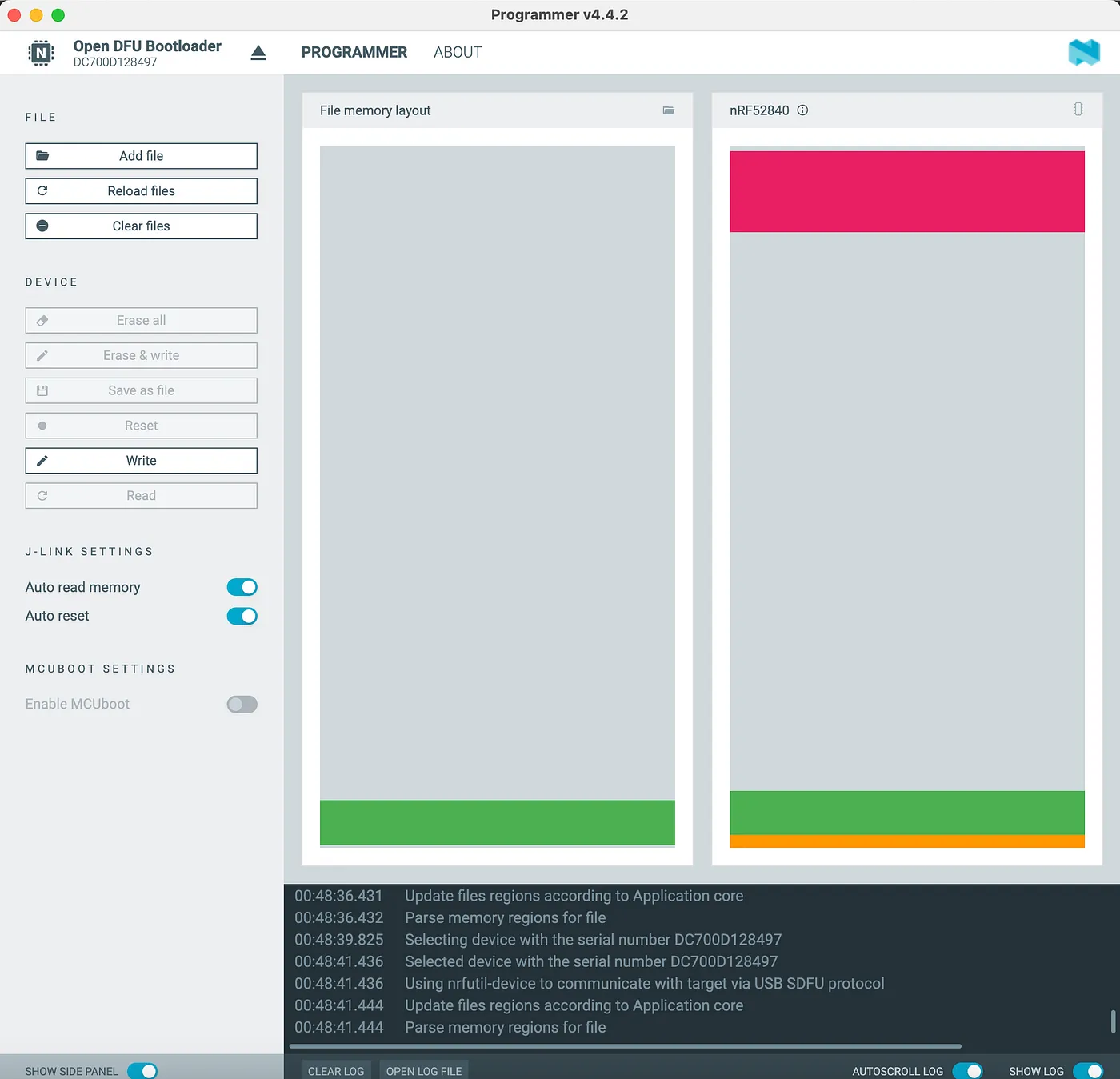Select the green memory region in nRF52840 panel
The height and width of the screenshot is (1079, 1120).
click(907, 813)
